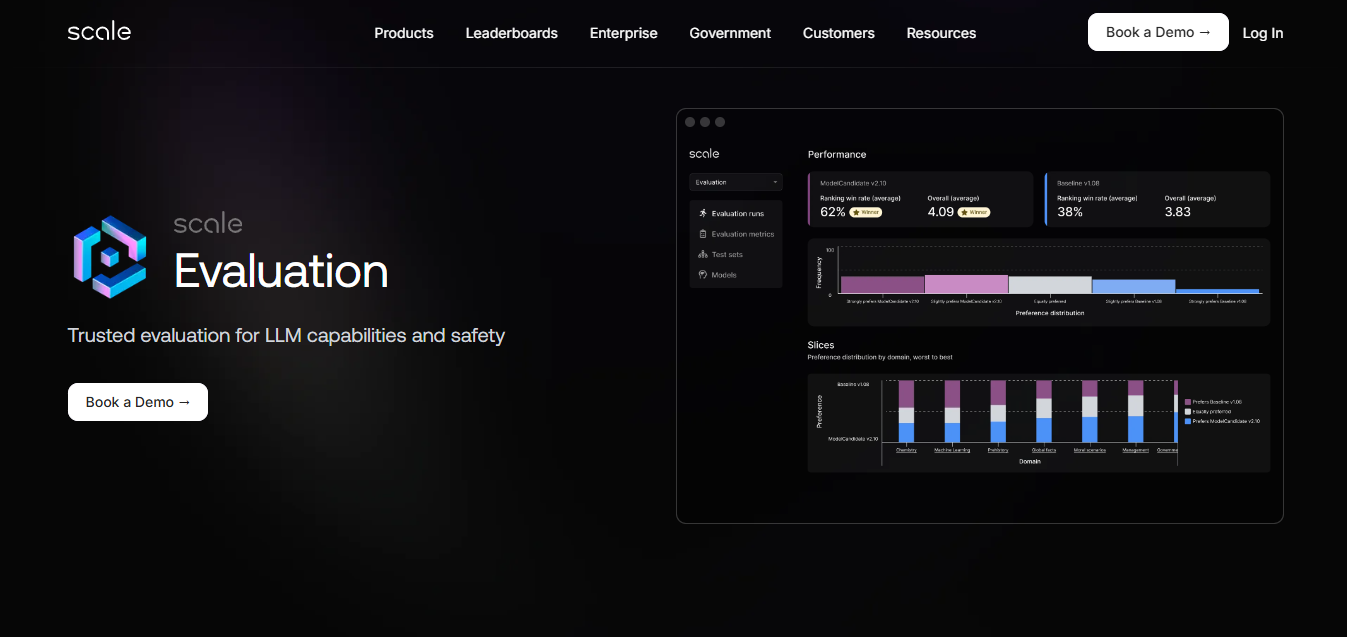Click the 3.83 overall average value
Viewport: 1347px width, 637px height.
pos(1178,212)
